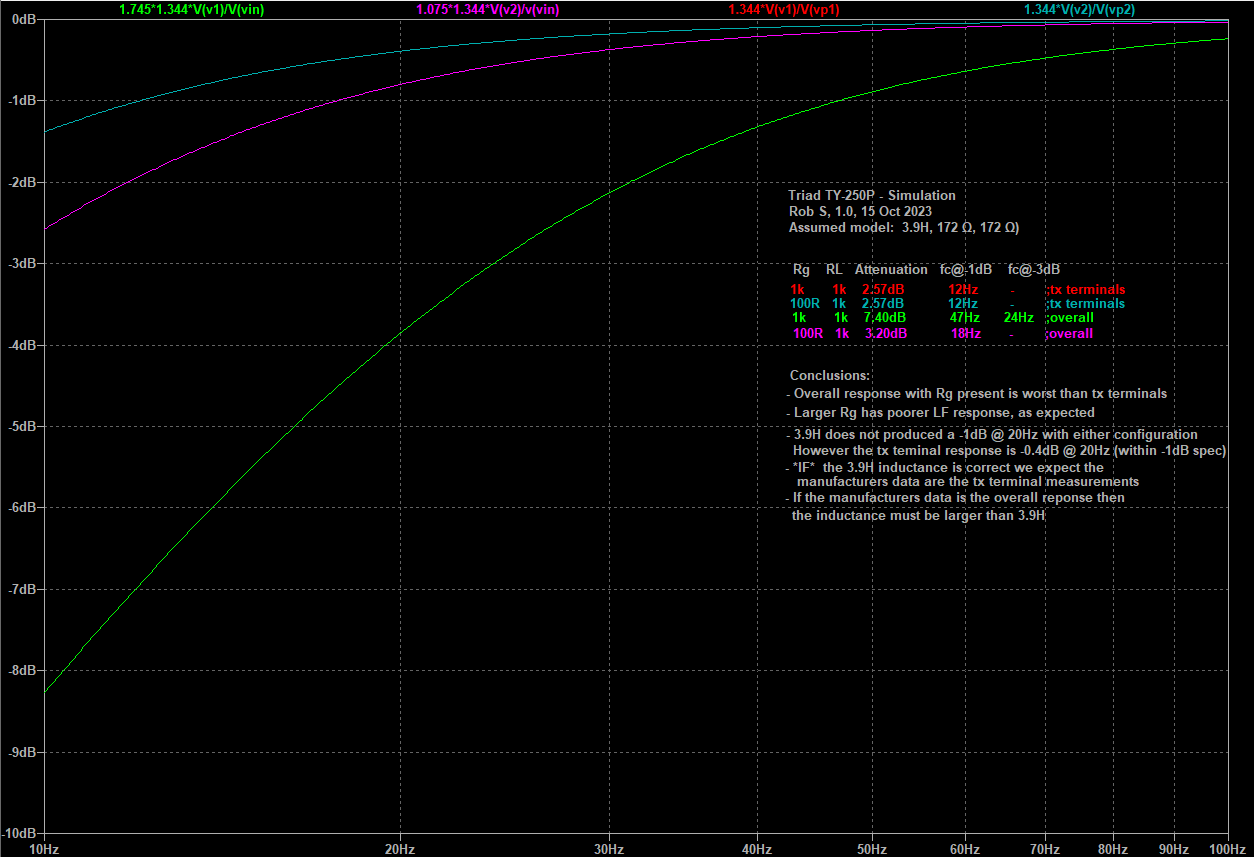This screenshot has height=857, width=1254.
Task: Click the teal ';tx terminals' row comment
Action: pyautogui.click(x=1085, y=304)
